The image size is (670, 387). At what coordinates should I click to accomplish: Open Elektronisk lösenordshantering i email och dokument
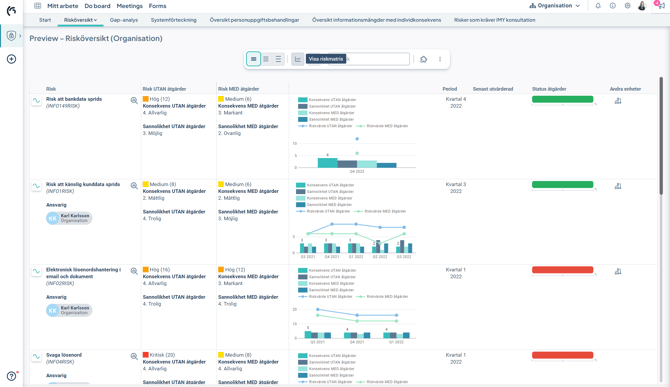84,273
